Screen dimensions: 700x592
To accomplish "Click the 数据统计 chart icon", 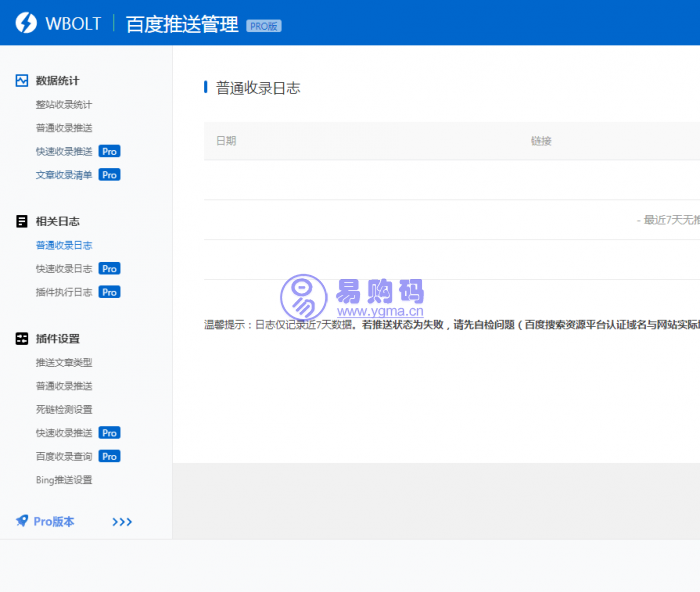I will coord(22,81).
